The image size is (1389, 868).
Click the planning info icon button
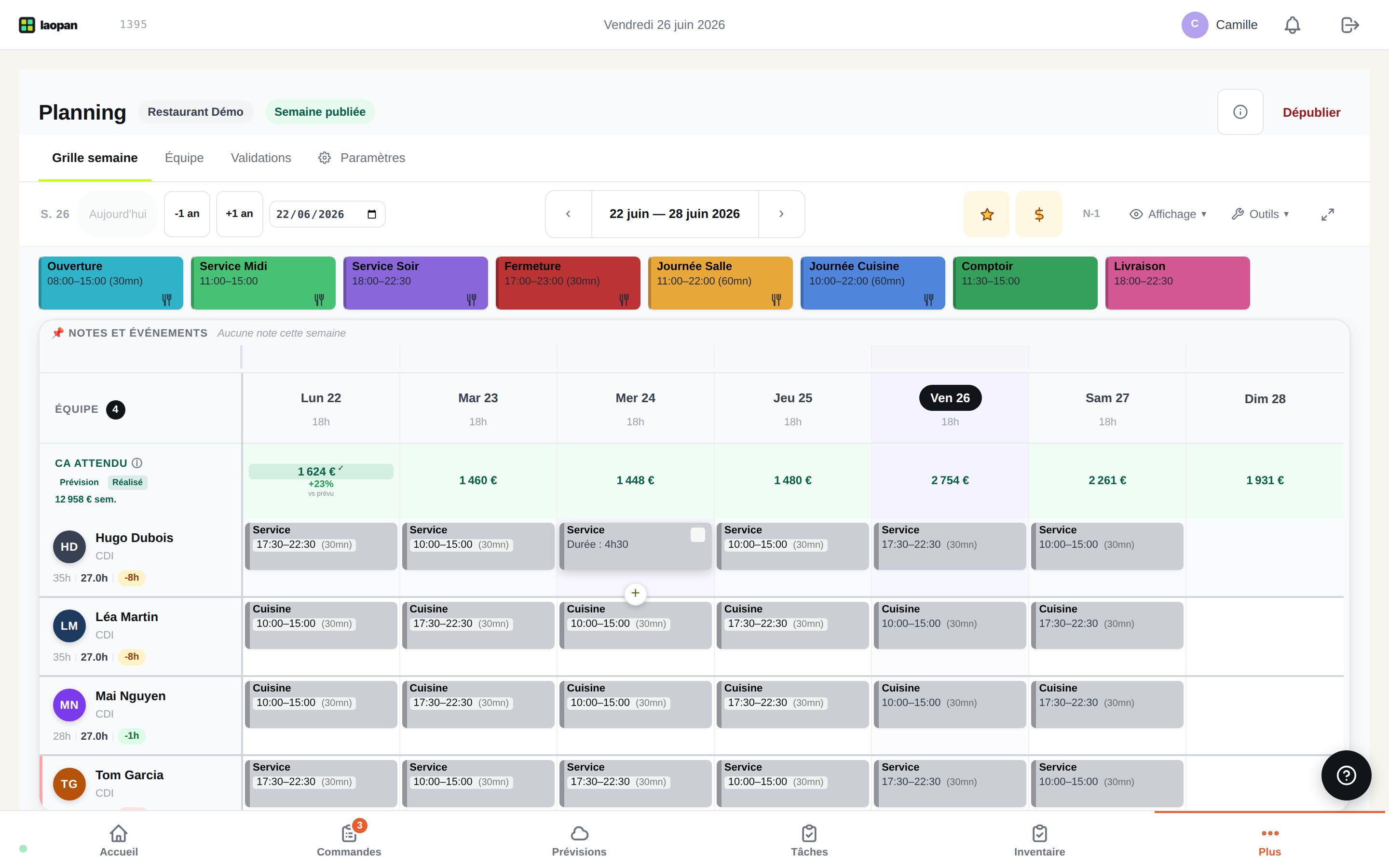[x=1240, y=112]
